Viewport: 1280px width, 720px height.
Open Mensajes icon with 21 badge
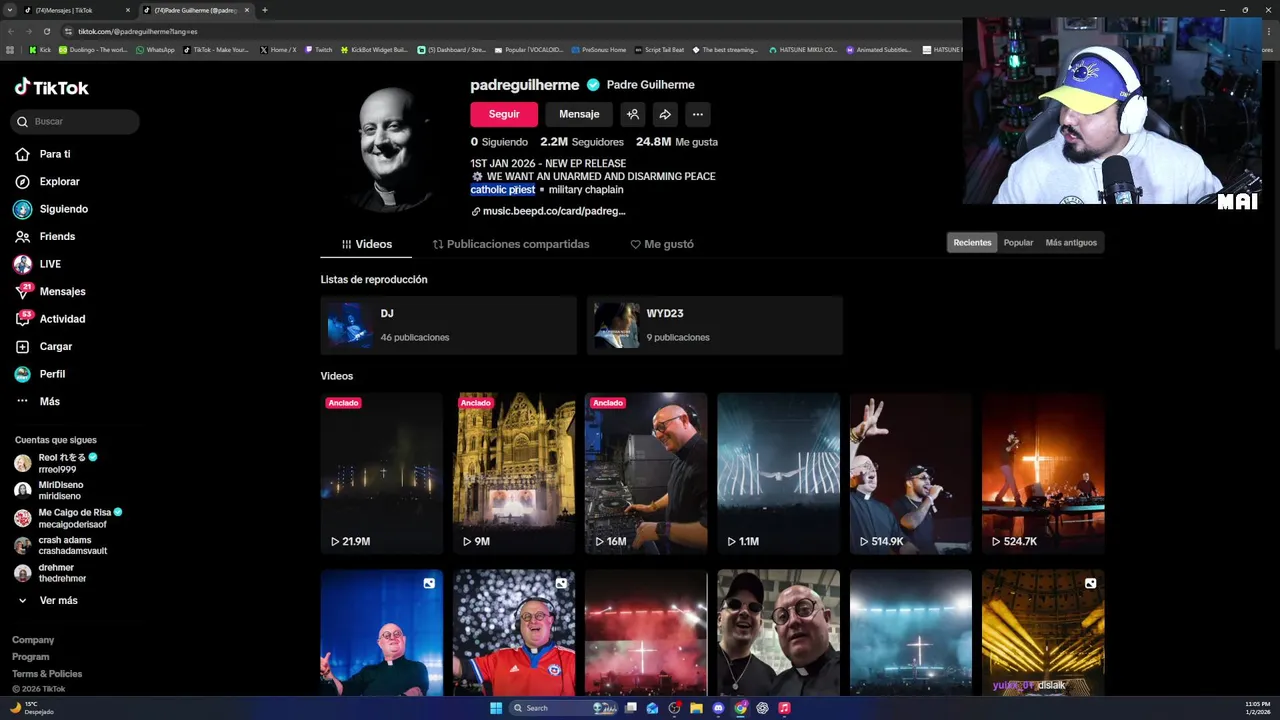[x=22, y=291]
